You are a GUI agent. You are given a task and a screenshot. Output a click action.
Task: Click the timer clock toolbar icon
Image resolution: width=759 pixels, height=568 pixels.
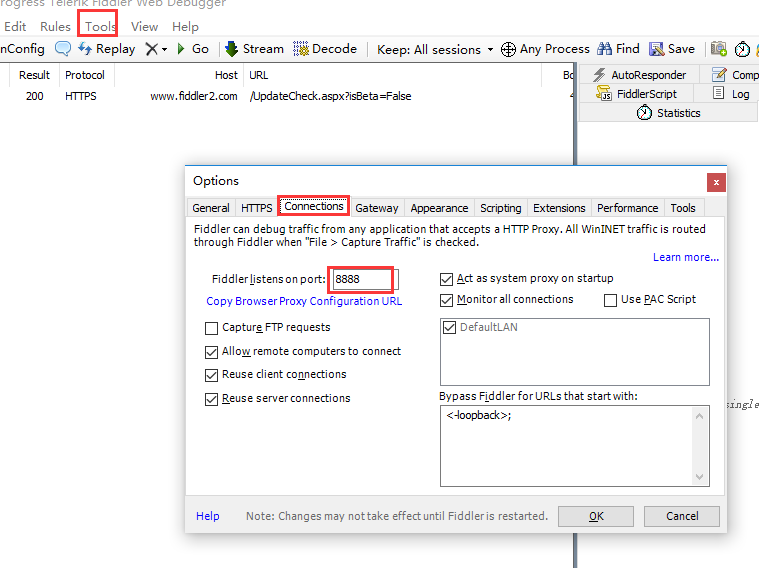[743, 49]
